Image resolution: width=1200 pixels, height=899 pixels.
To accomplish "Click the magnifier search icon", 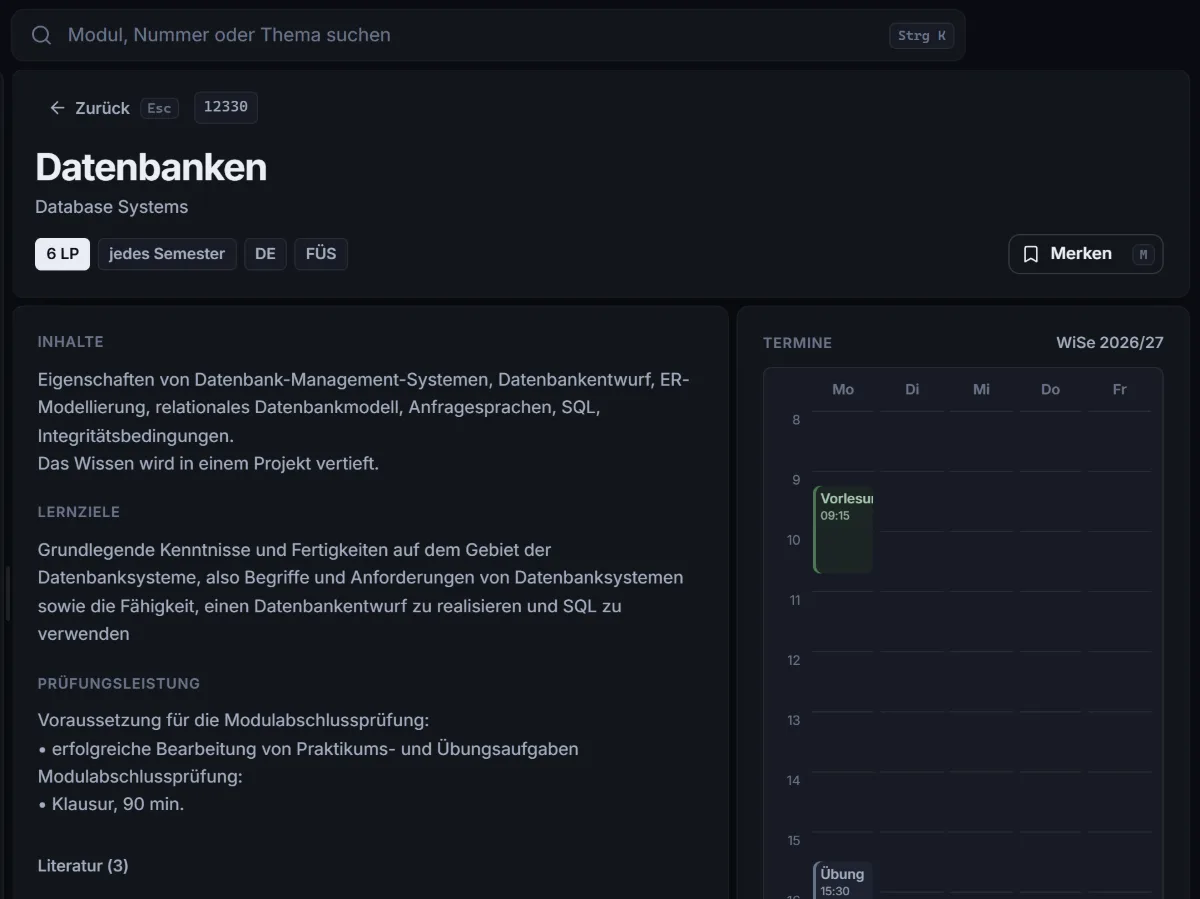I will point(41,35).
